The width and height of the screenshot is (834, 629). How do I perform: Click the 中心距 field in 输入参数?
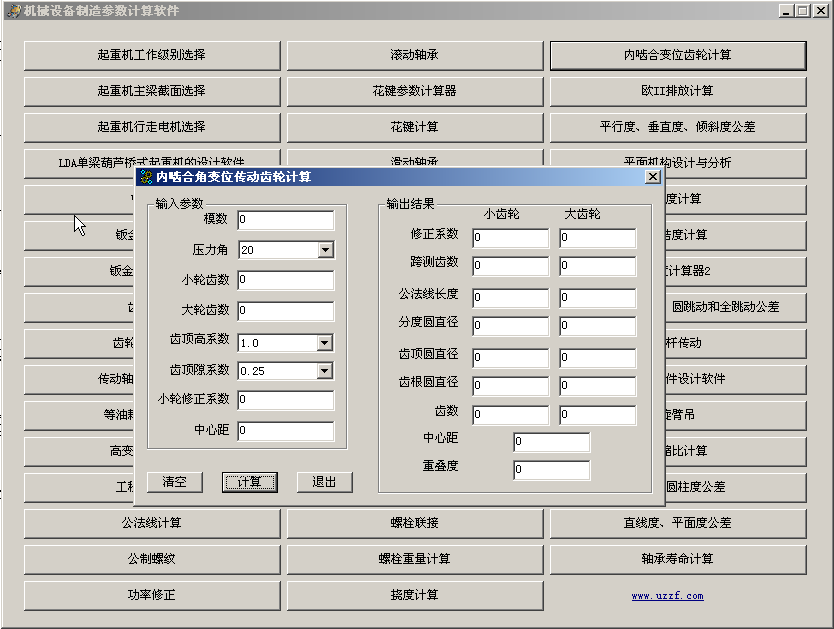[x=286, y=431]
